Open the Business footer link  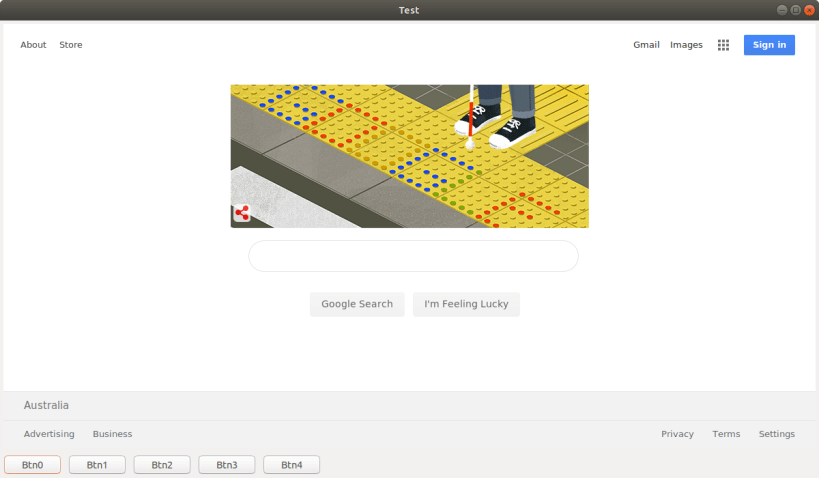coord(112,434)
